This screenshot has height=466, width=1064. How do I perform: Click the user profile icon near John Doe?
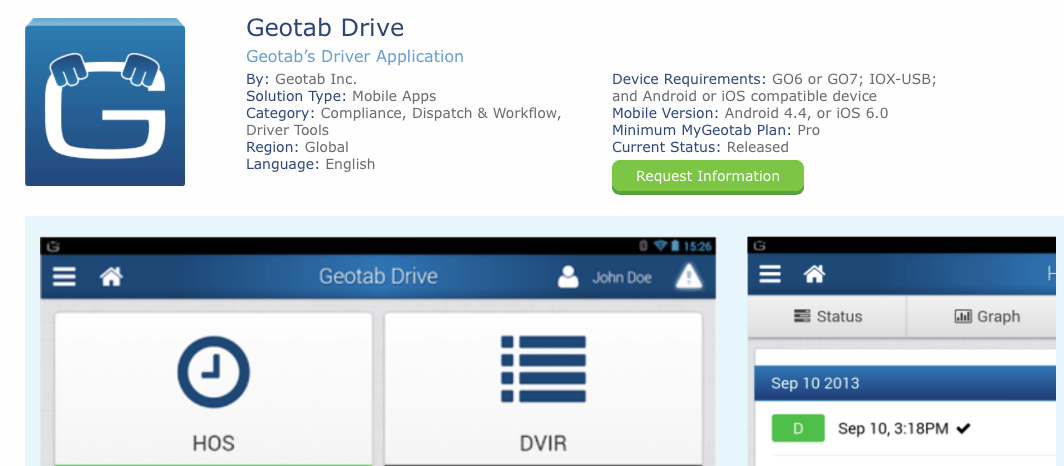point(568,277)
